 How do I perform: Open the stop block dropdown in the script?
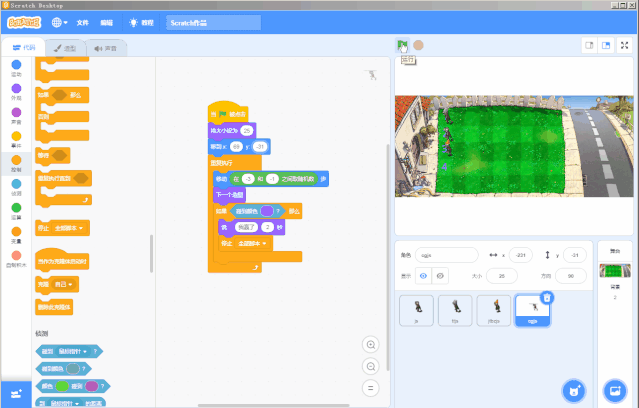point(252,243)
